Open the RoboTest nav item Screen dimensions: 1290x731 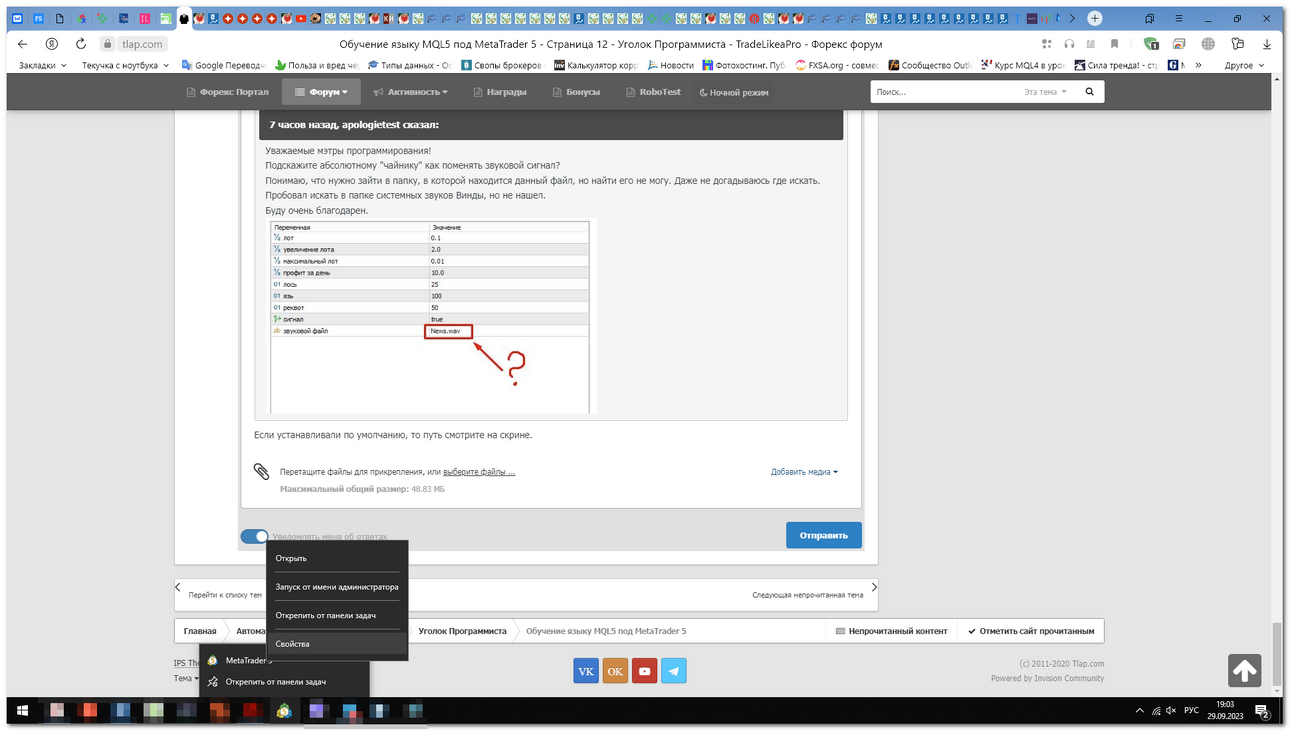(x=653, y=92)
